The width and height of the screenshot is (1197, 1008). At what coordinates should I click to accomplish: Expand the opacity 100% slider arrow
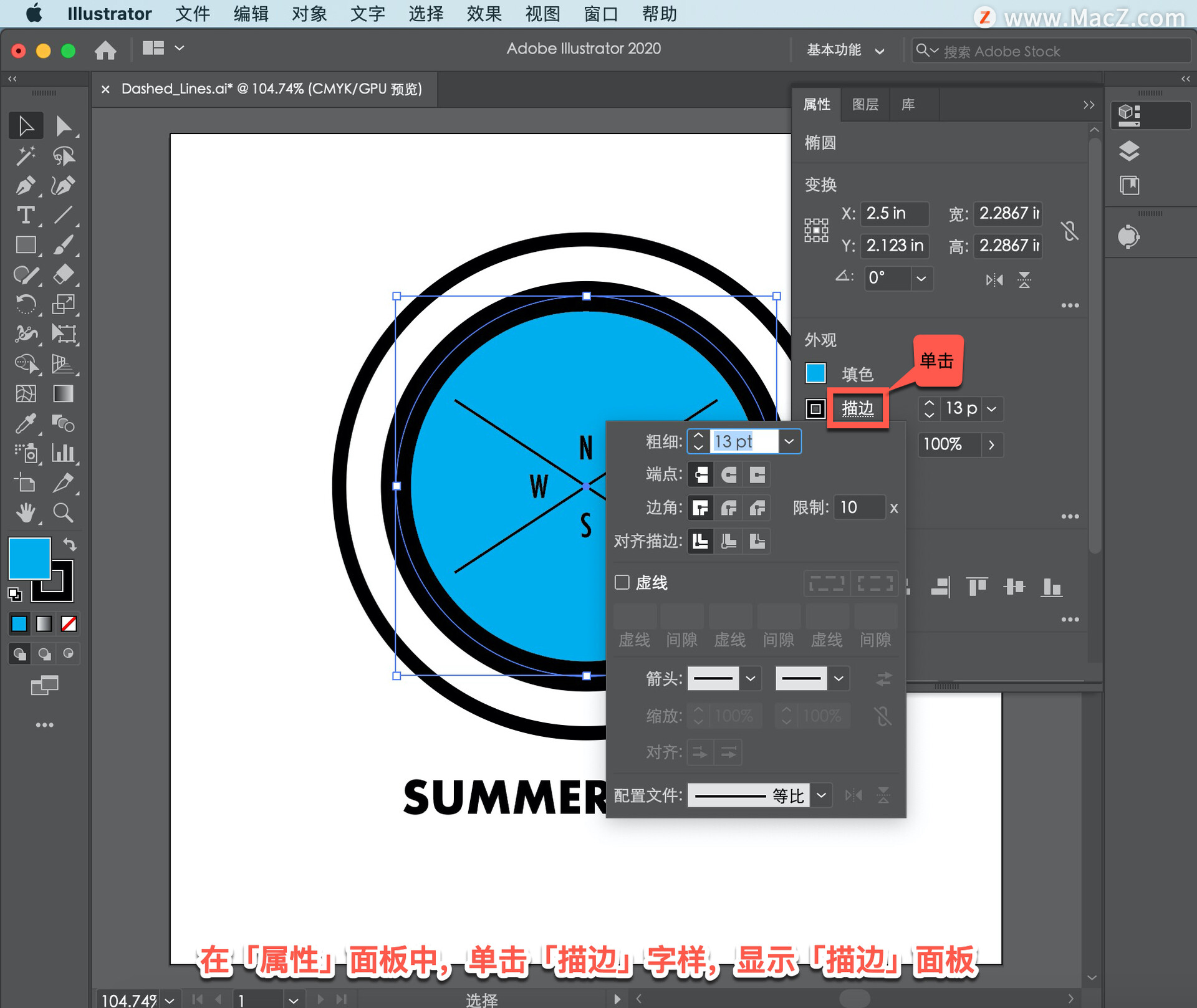point(991,444)
